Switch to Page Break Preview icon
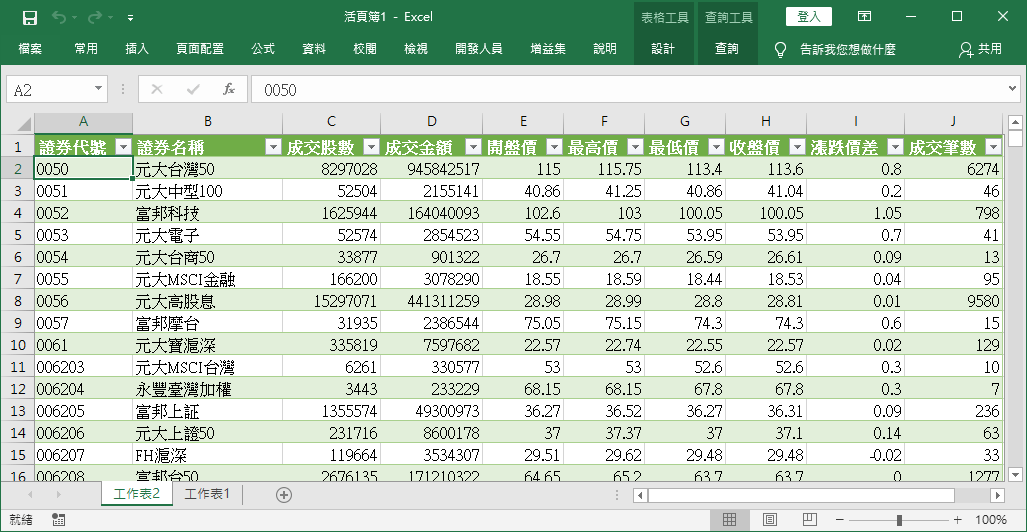The width and height of the screenshot is (1027, 532). [x=810, y=520]
